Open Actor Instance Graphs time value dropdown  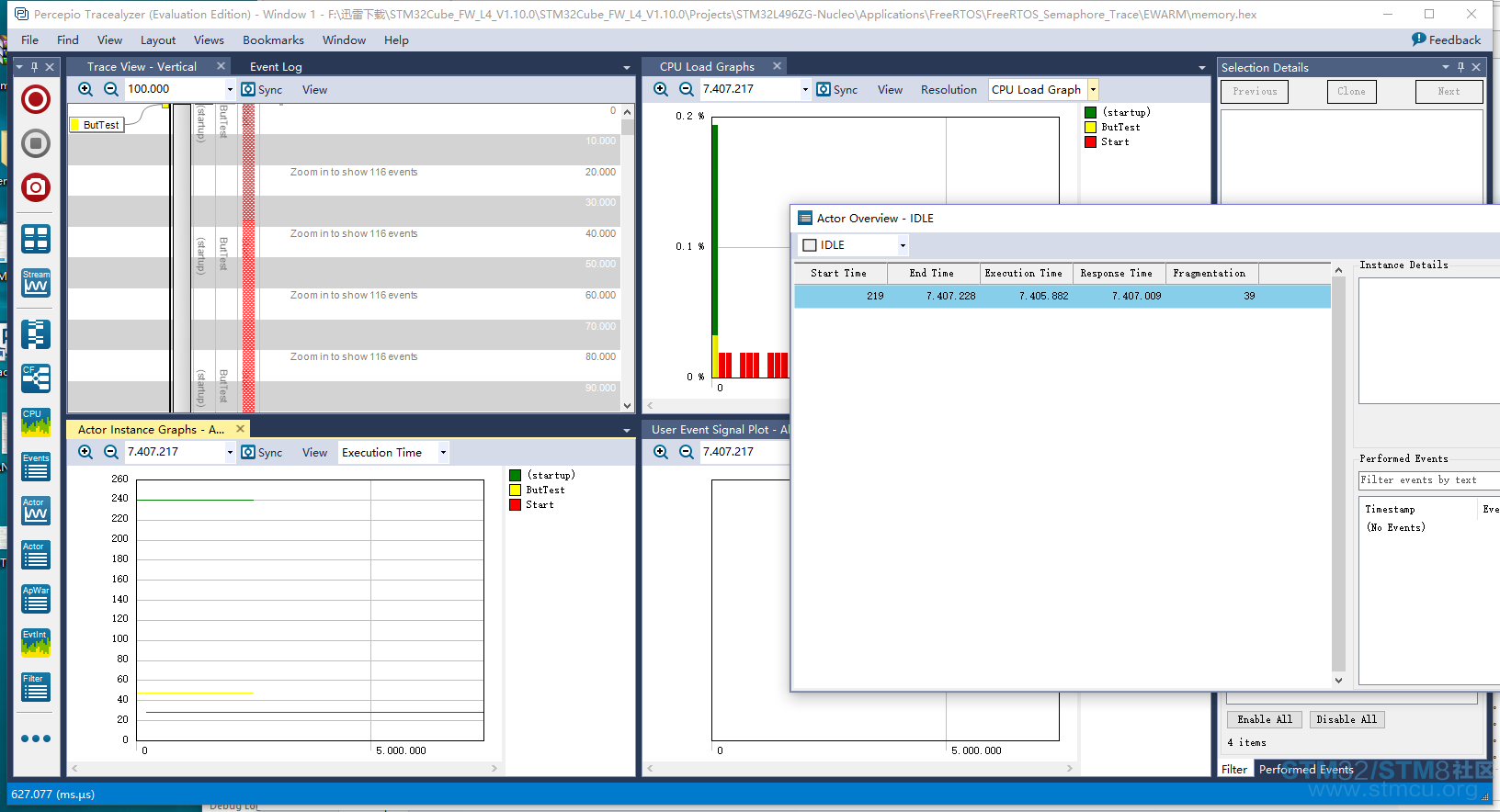tap(230, 452)
